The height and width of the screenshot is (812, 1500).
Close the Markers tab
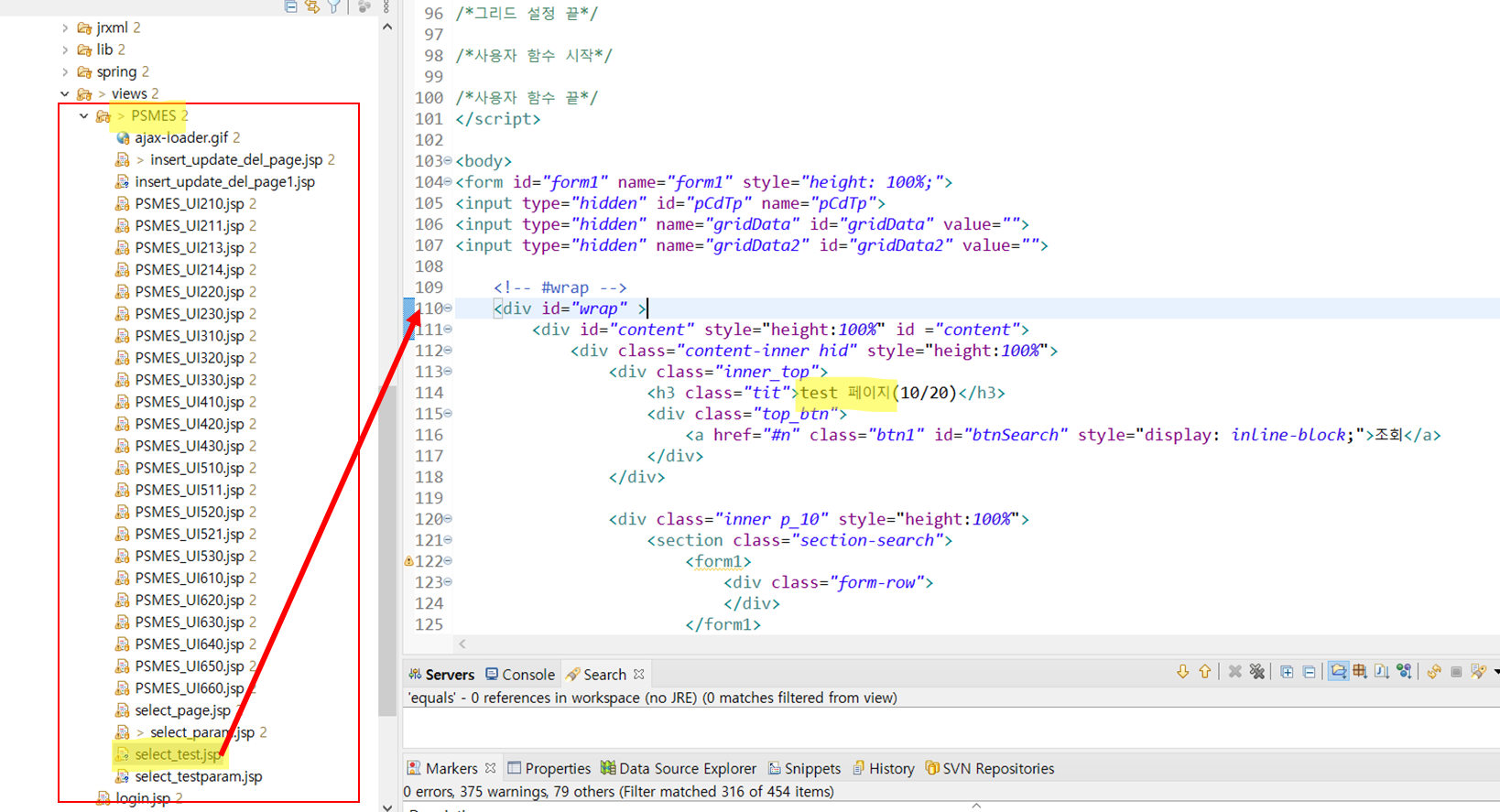click(490, 768)
